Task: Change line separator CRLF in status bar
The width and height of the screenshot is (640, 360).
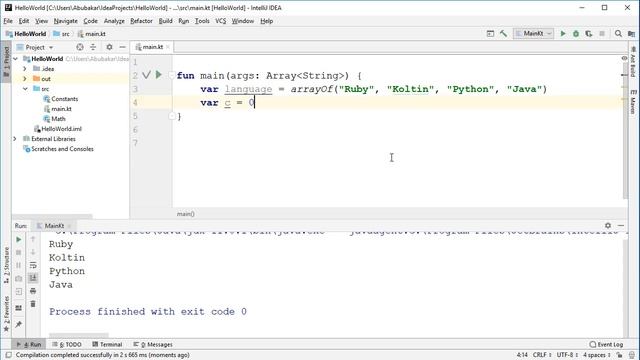Action: [x=542, y=355]
